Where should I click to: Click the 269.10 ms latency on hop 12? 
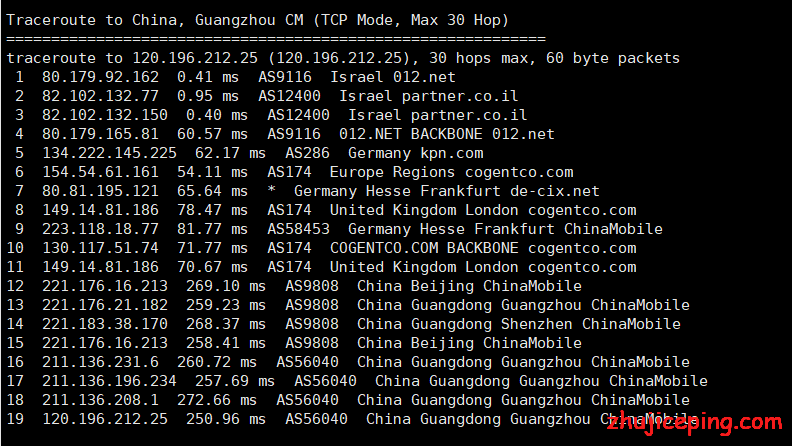click(x=226, y=286)
